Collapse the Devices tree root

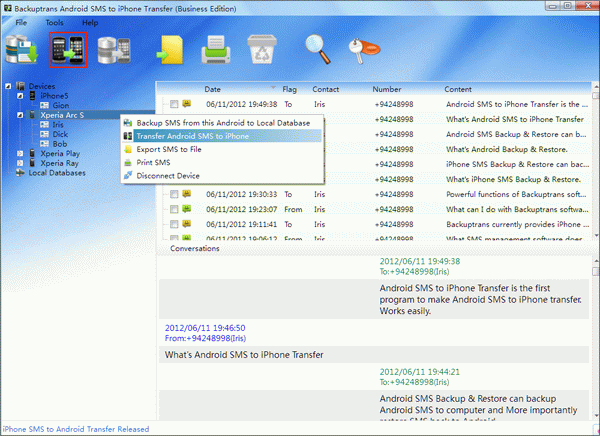tap(8, 86)
